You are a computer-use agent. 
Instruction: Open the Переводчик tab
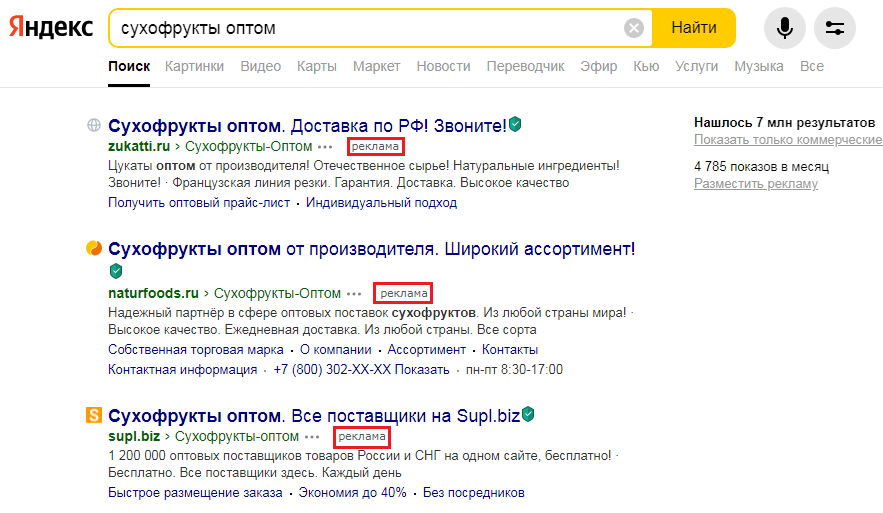[x=525, y=66]
